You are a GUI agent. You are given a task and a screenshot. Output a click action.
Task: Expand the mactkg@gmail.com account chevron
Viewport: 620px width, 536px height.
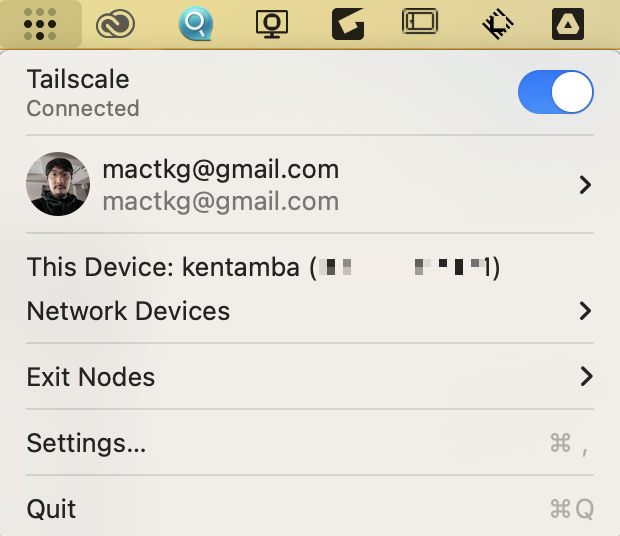[586, 185]
